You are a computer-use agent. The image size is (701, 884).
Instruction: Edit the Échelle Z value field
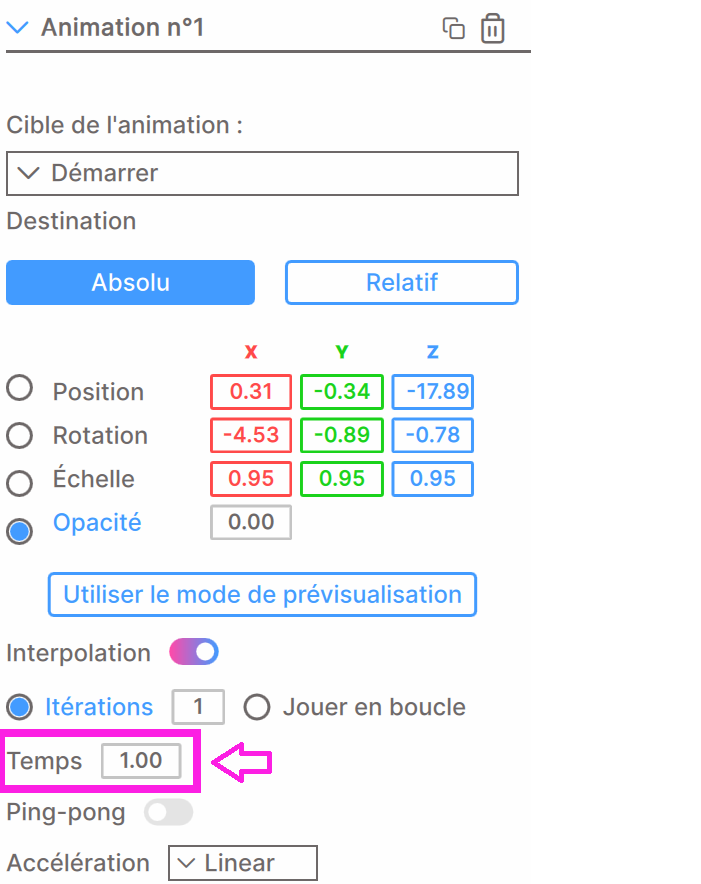pyautogui.click(x=433, y=479)
